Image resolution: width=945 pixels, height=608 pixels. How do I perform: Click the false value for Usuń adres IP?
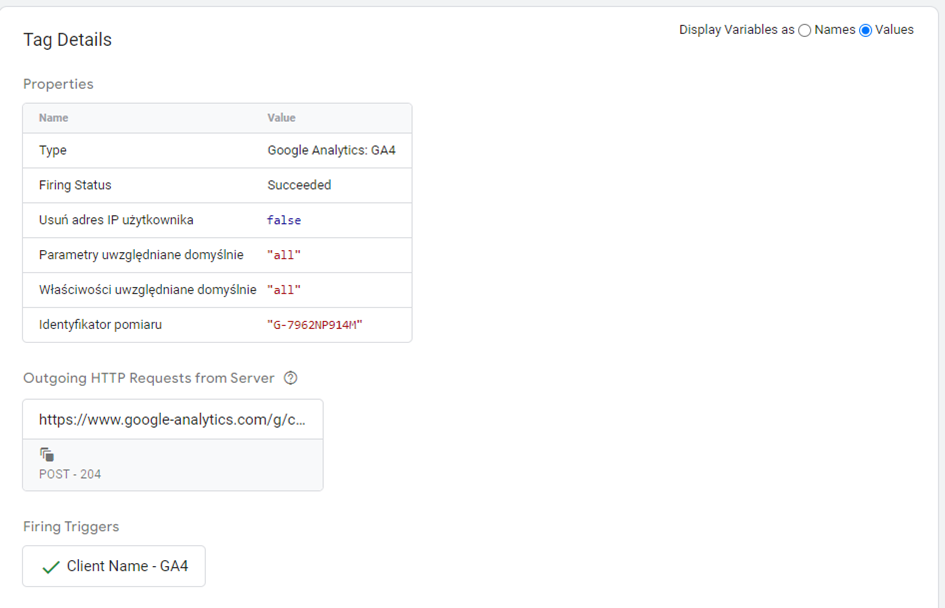click(x=284, y=220)
